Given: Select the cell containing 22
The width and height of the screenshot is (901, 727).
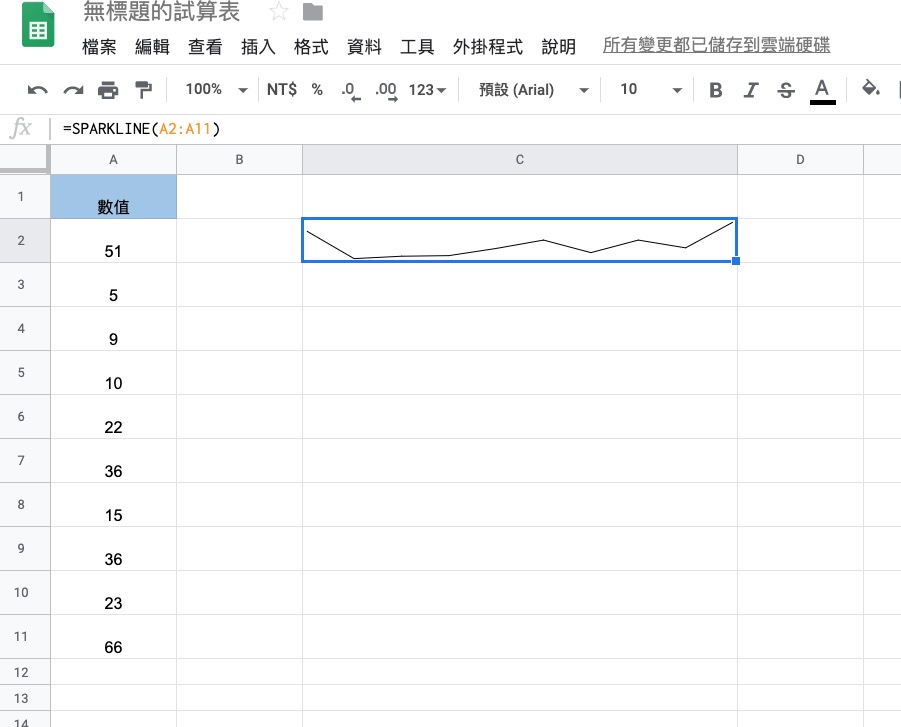Looking at the screenshot, I should [x=113, y=417].
